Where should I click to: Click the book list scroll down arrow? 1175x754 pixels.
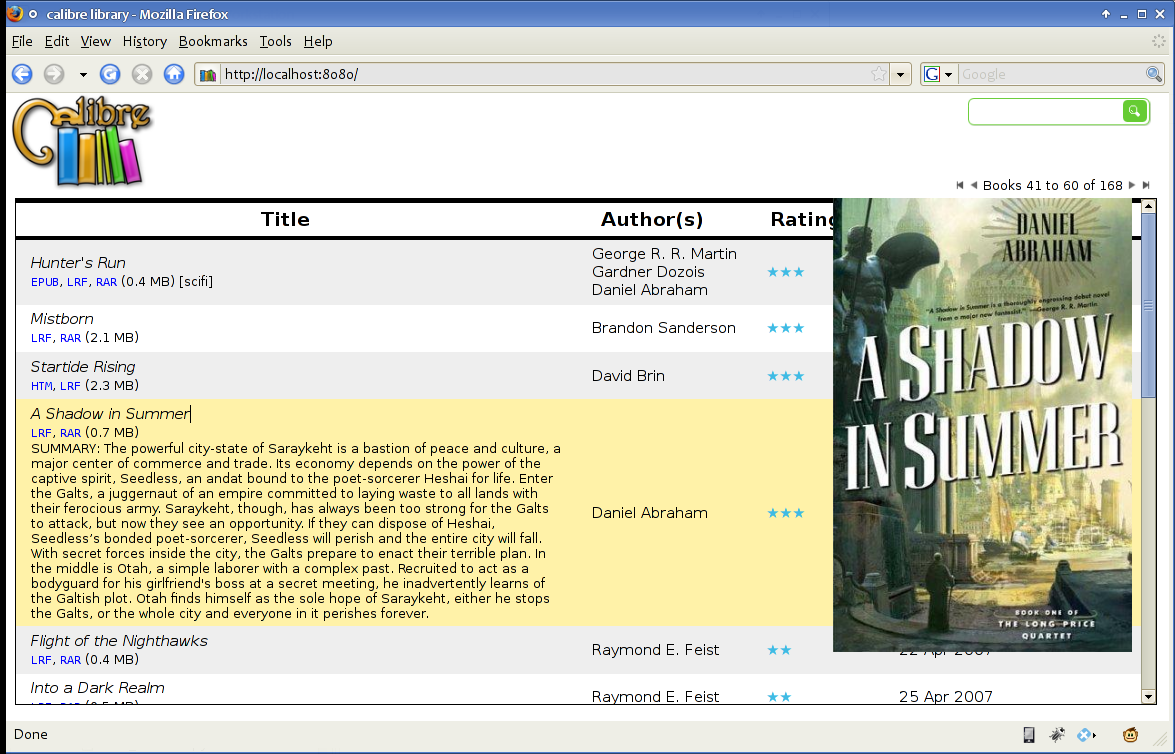coord(1148,696)
